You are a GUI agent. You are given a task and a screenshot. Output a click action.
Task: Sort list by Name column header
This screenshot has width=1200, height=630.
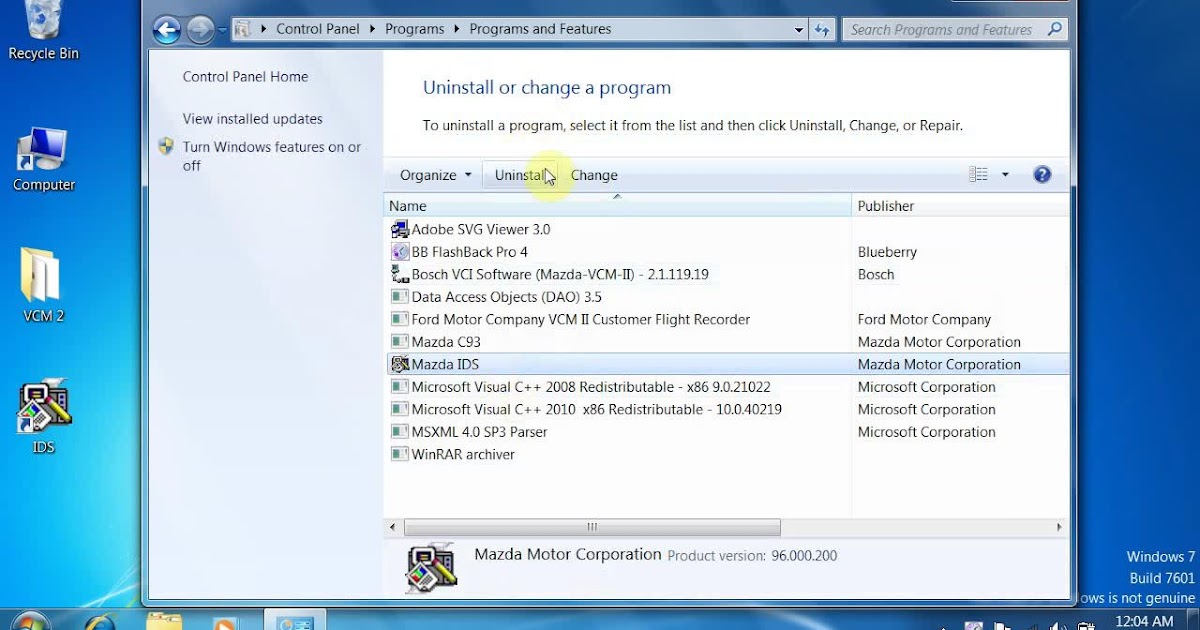coord(618,206)
